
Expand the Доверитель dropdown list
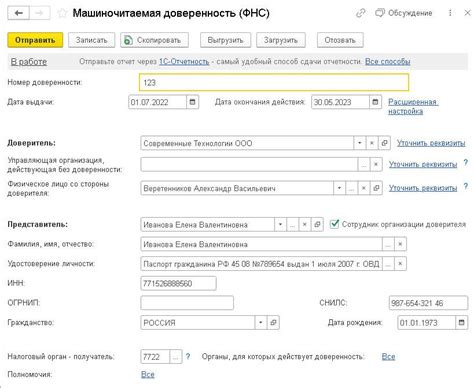(x=360, y=143)
